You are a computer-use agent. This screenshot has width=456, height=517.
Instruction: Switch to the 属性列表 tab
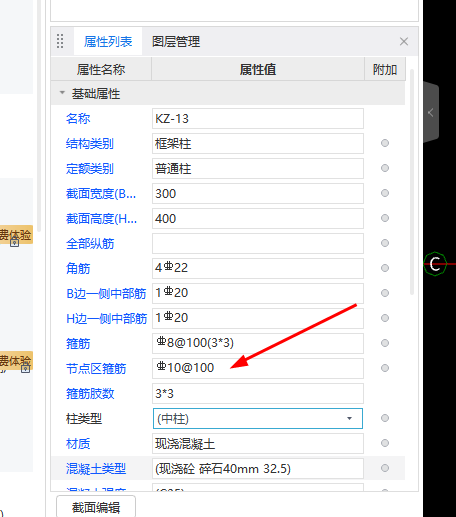pos(108,42)
